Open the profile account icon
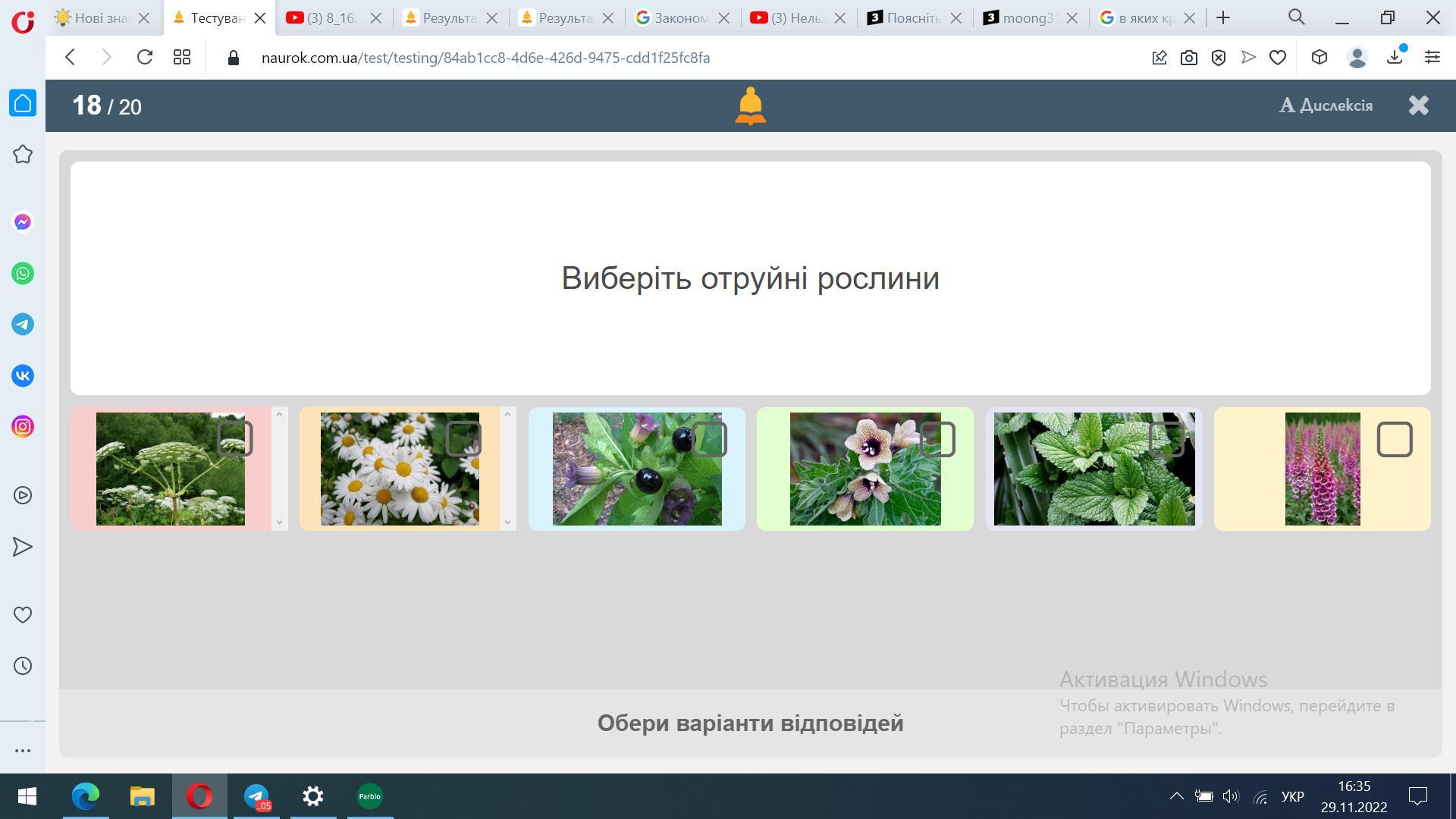This screenshot has width=1456, height=819. [x=1357, y=58]
